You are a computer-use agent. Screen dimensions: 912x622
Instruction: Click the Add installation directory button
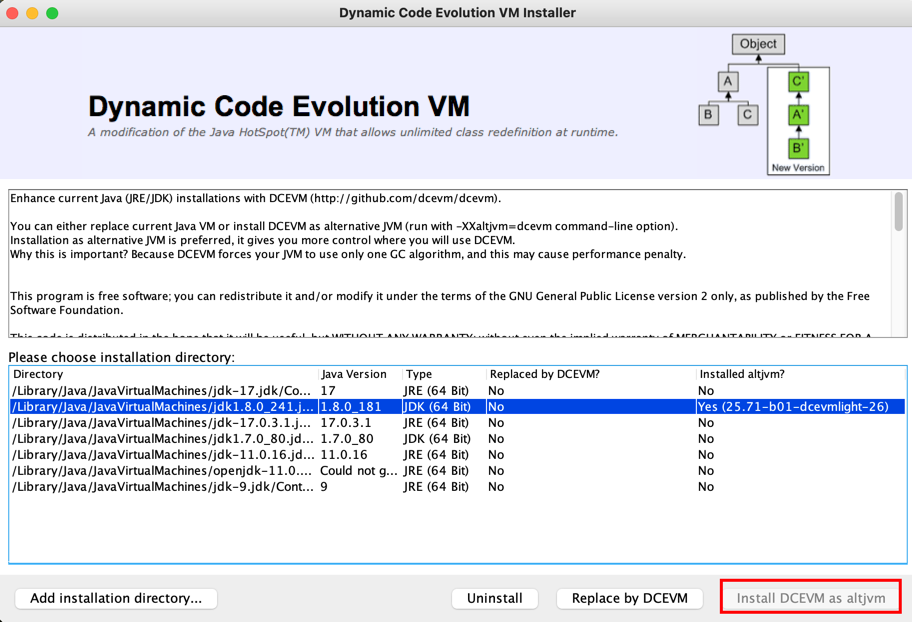116,598
